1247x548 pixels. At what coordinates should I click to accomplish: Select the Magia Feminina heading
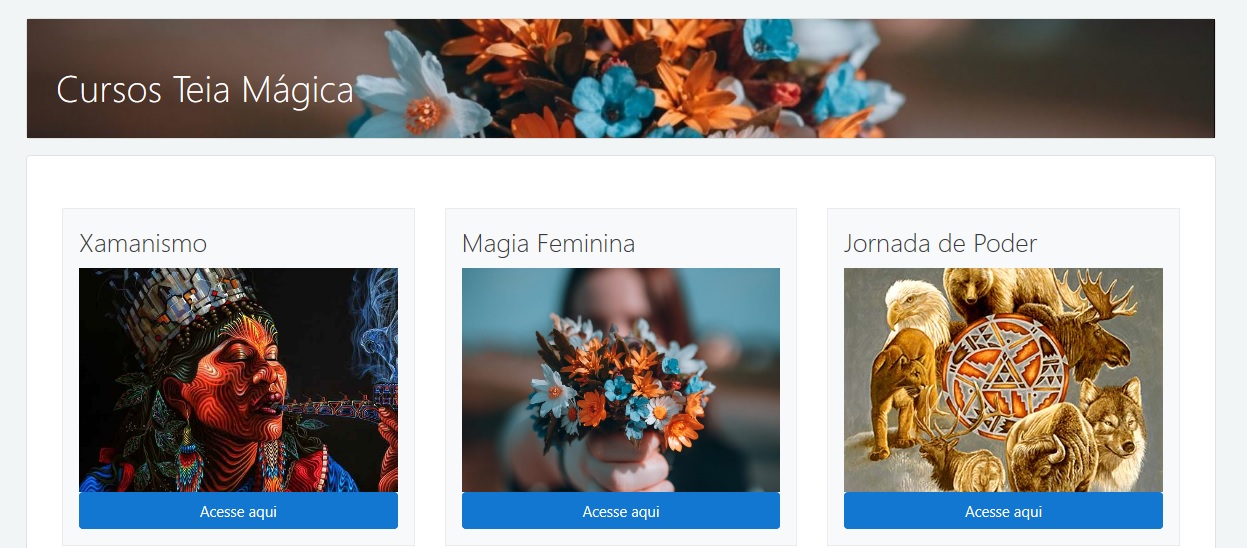click(x=548, y=243)
